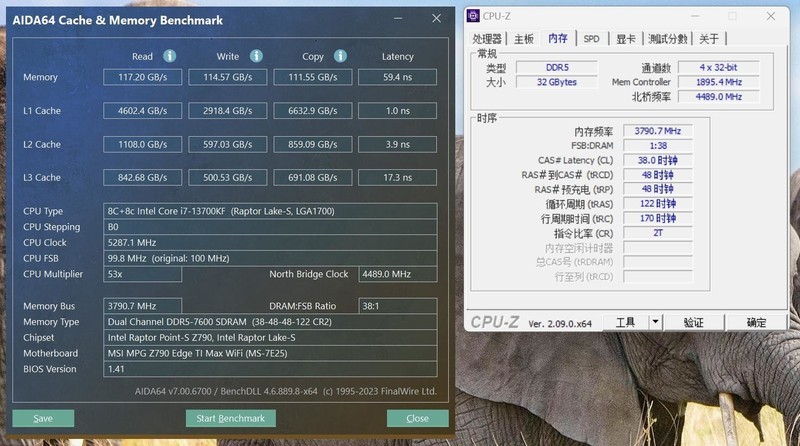Screen dimensions: 800x446
Task: Click the Memory Bus field 3790.7 MHz
Action: click(142, 306)
